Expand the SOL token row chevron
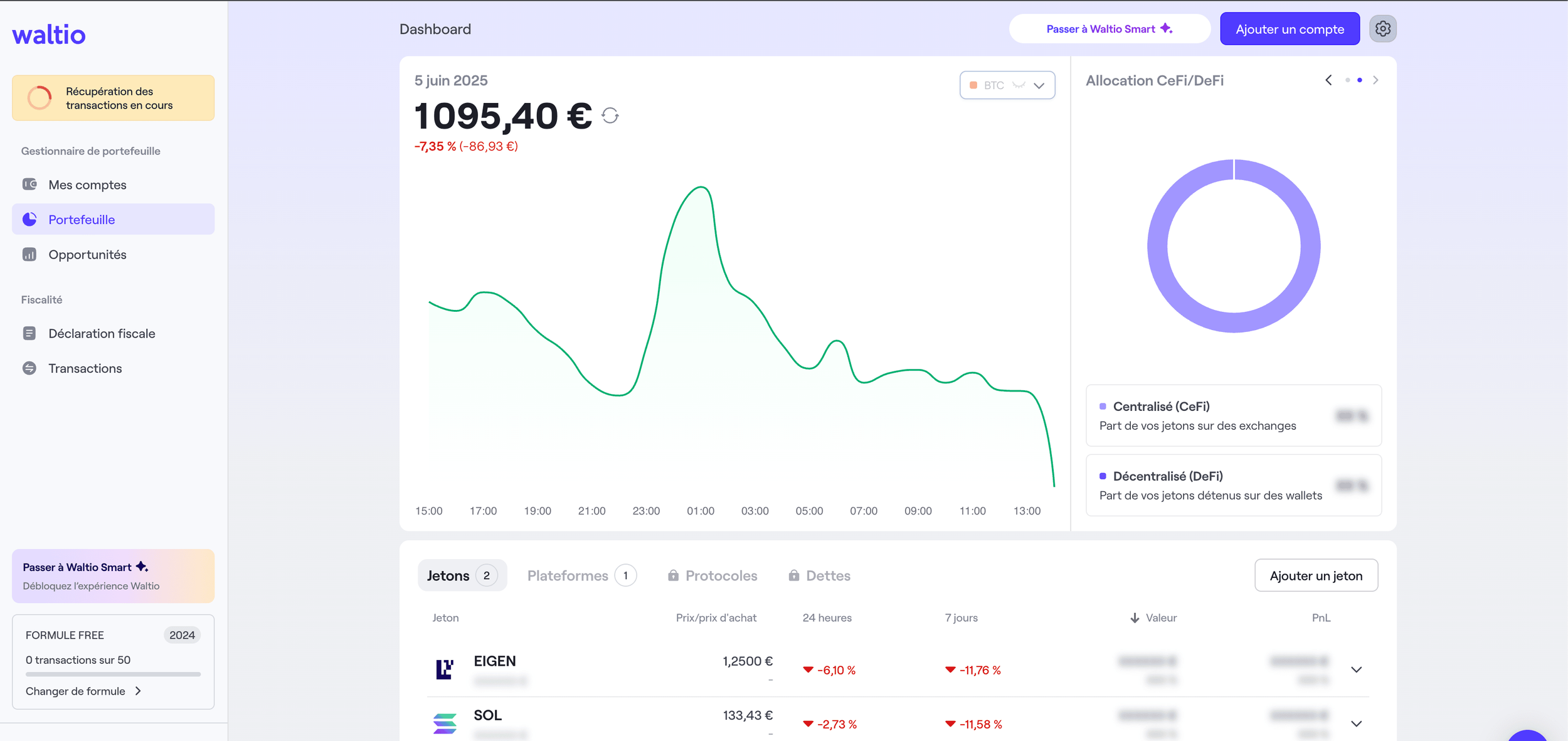The image size is (1568, 741). coord(1356,723)
